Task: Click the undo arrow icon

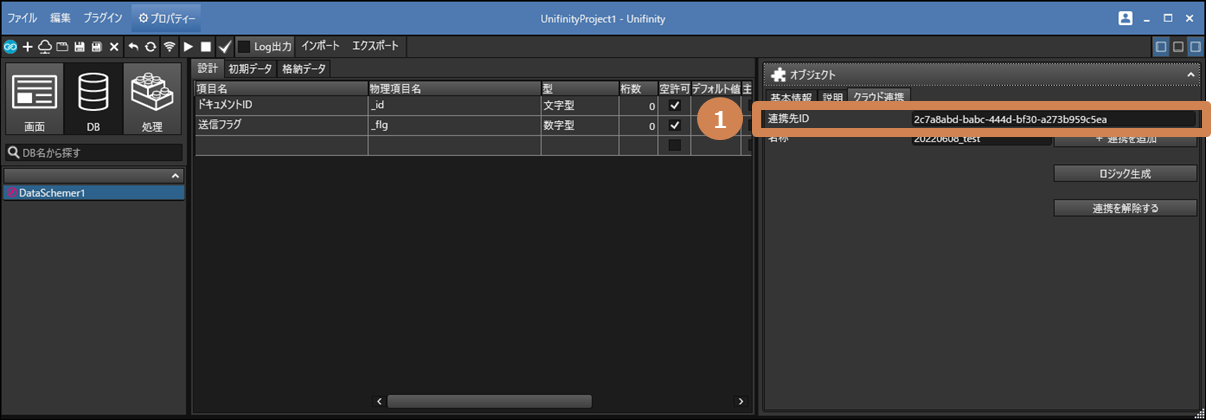Action: pos(133,47)
